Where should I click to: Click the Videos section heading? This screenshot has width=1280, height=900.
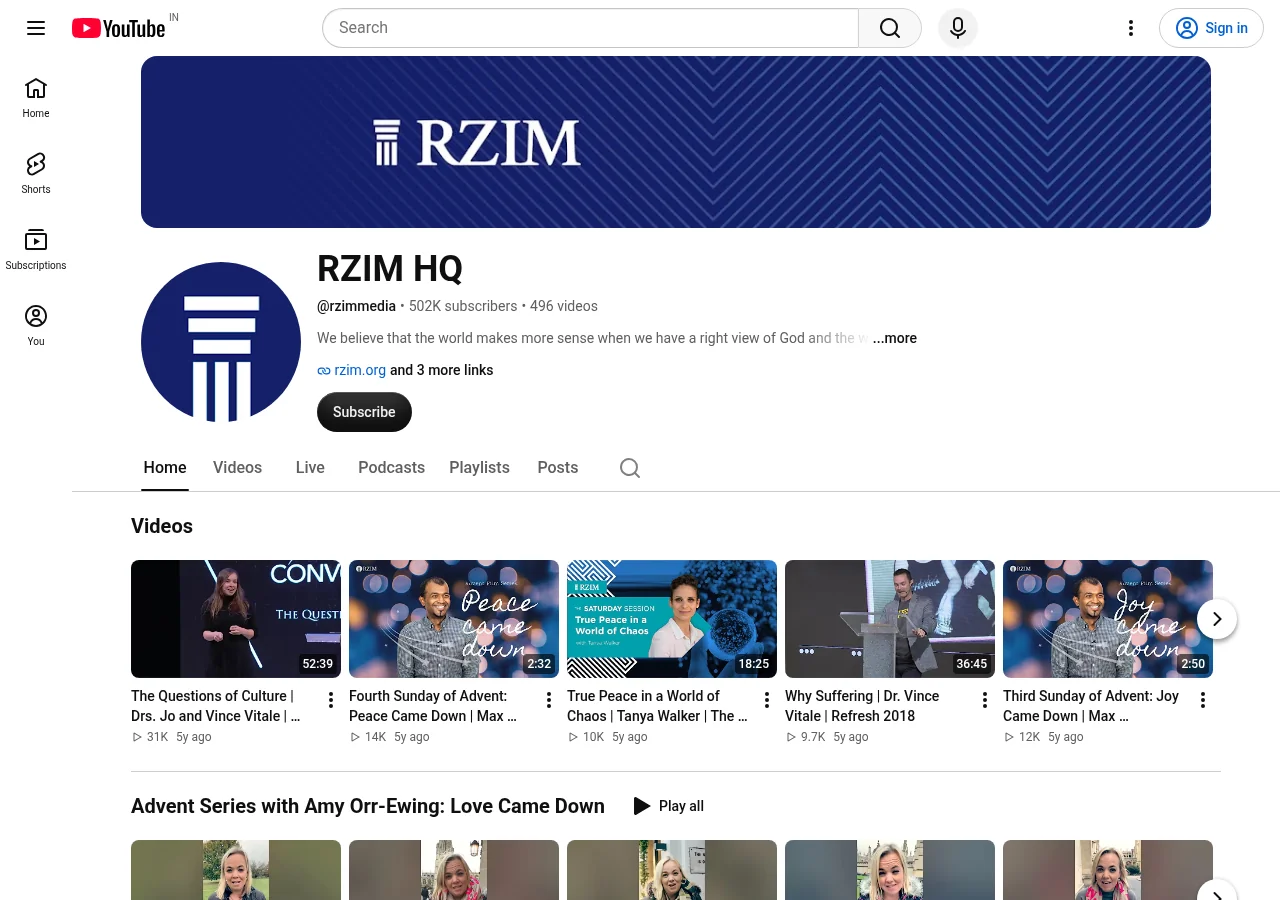[162, 526]
